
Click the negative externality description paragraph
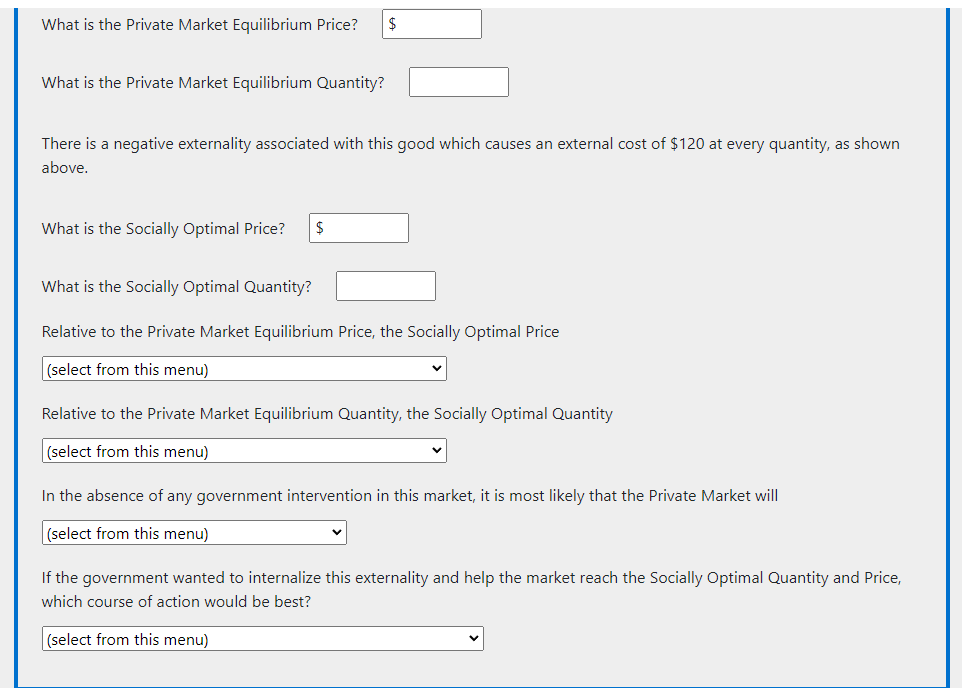(x=471, y=156)
